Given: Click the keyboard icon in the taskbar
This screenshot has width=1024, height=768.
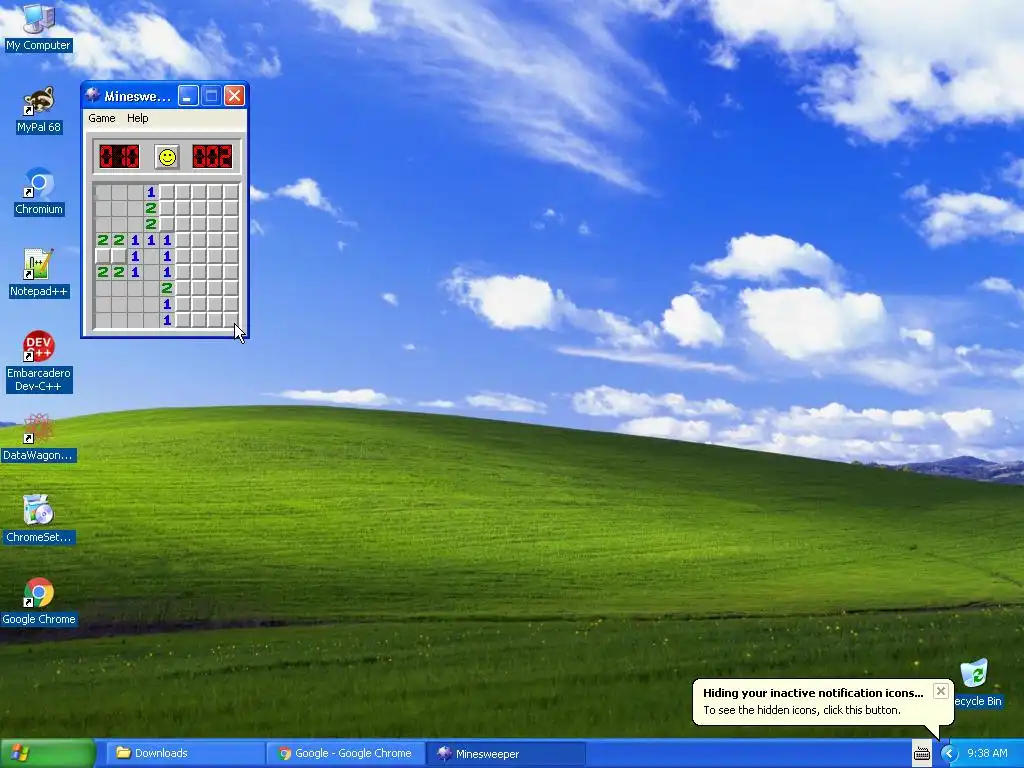Looking at the screenshot, I should [x=921, y=754].
